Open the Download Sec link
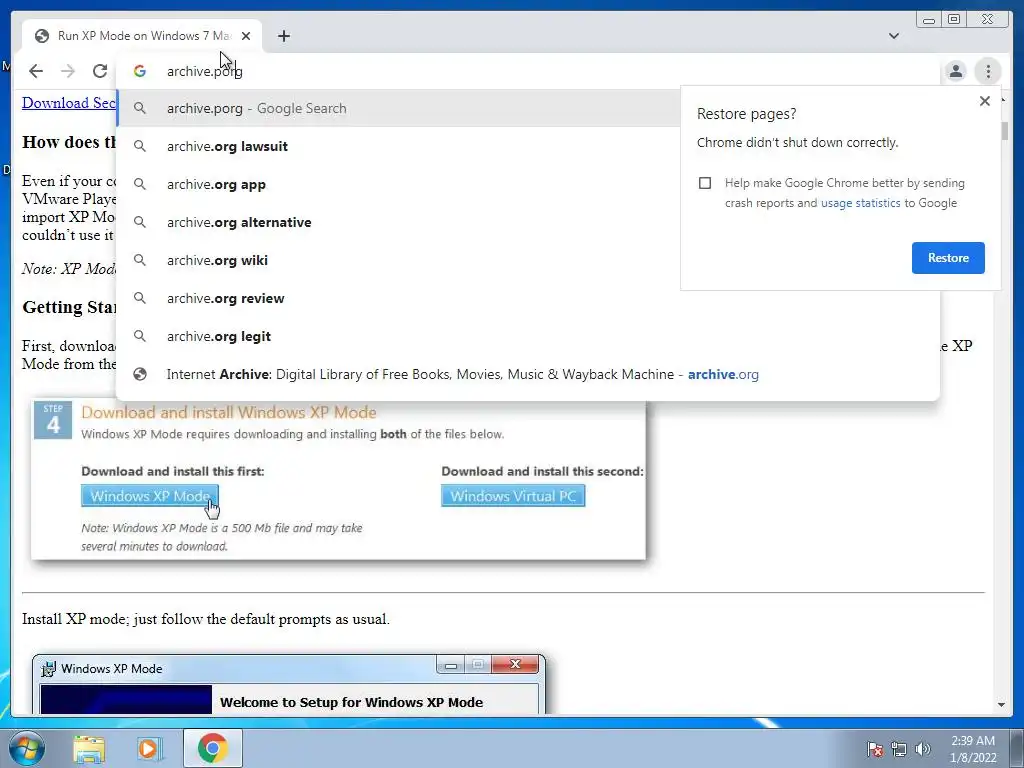 [x=69, y=103]
